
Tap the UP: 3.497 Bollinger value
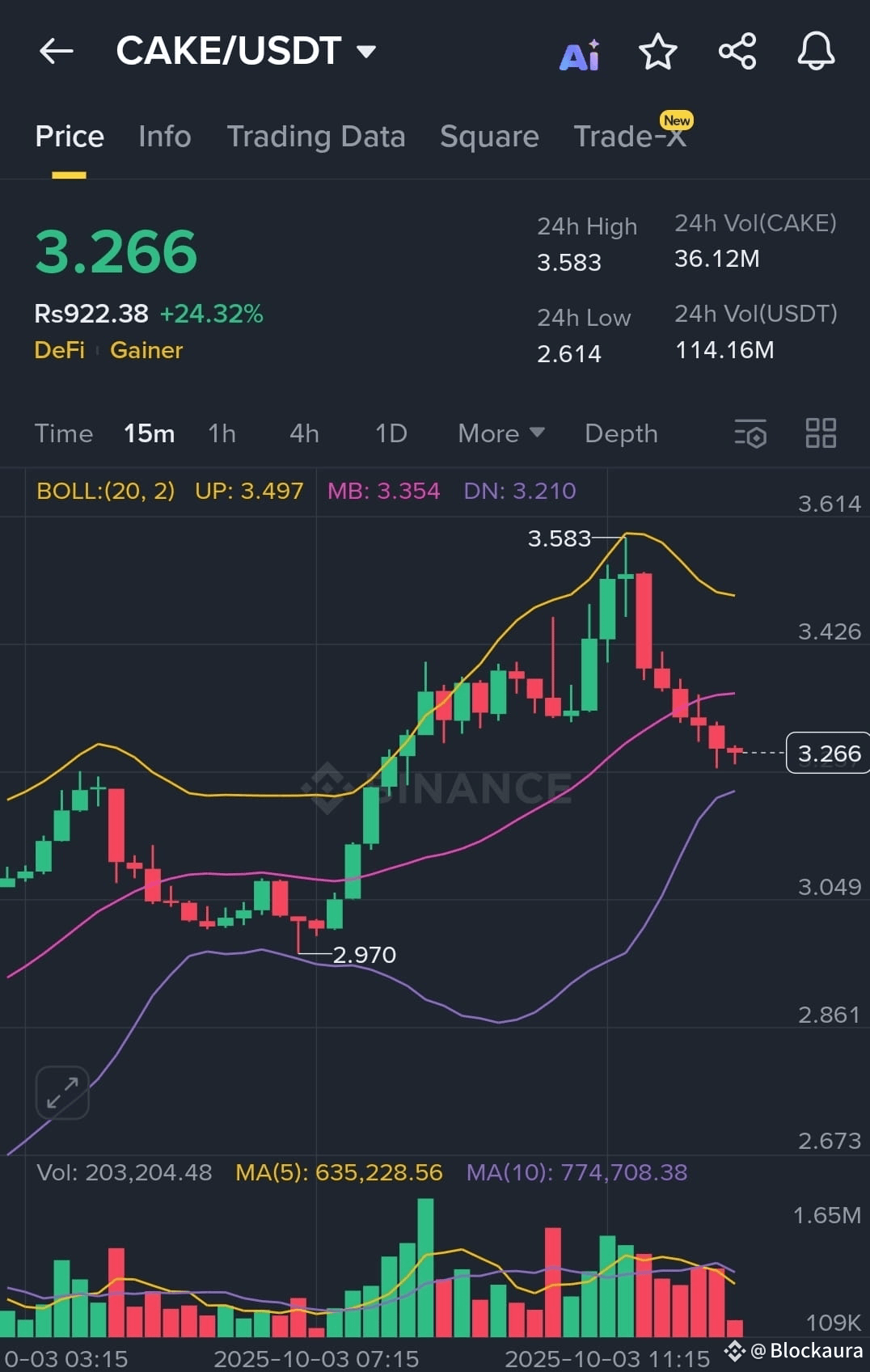pos(249,491)
